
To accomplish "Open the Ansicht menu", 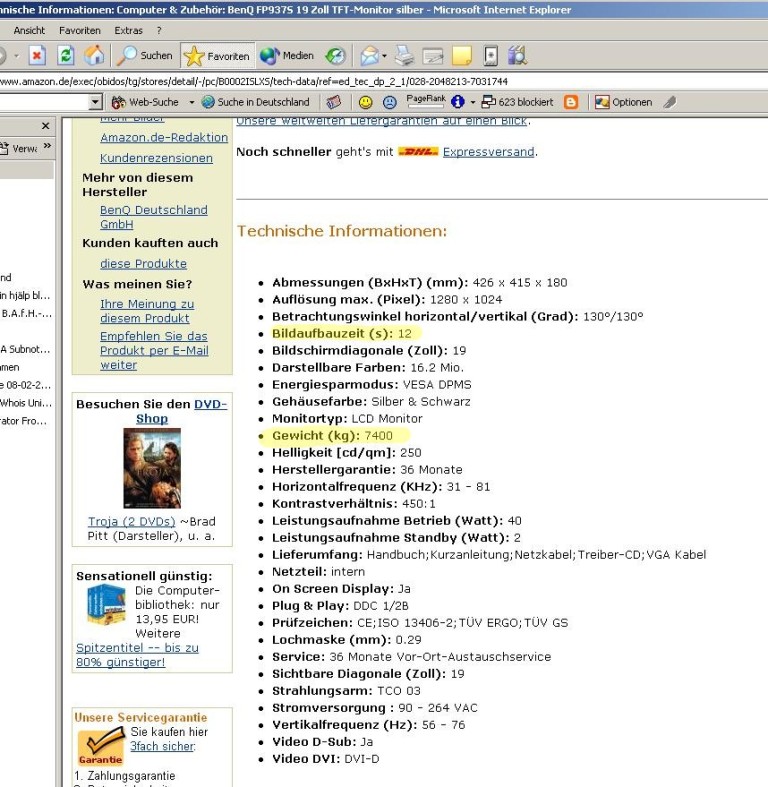I will pyautogui.click(x=29, y=31).
